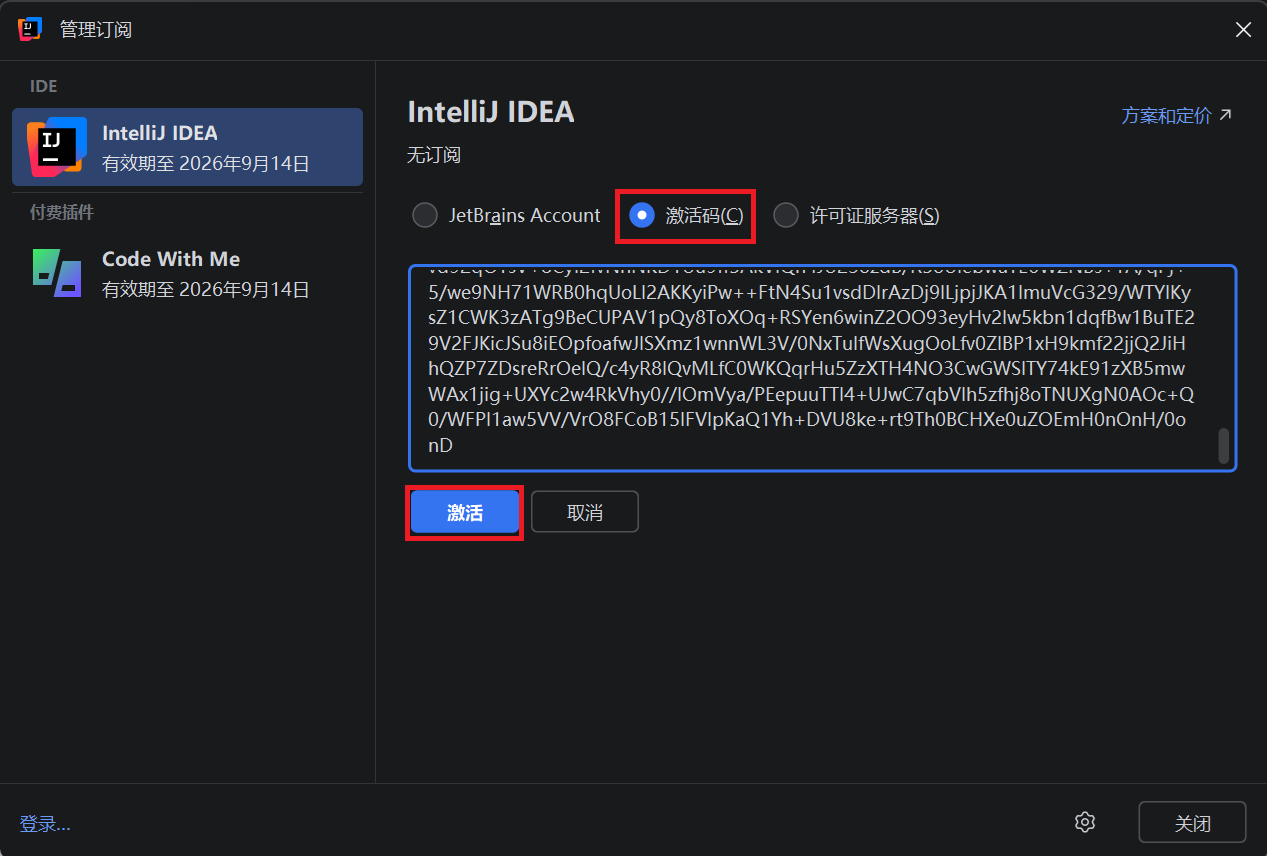Click 有效期至 2026年9月14日 under Code With Me
The height and width of the screenshot is (856, 1267).
pos(206,290)
